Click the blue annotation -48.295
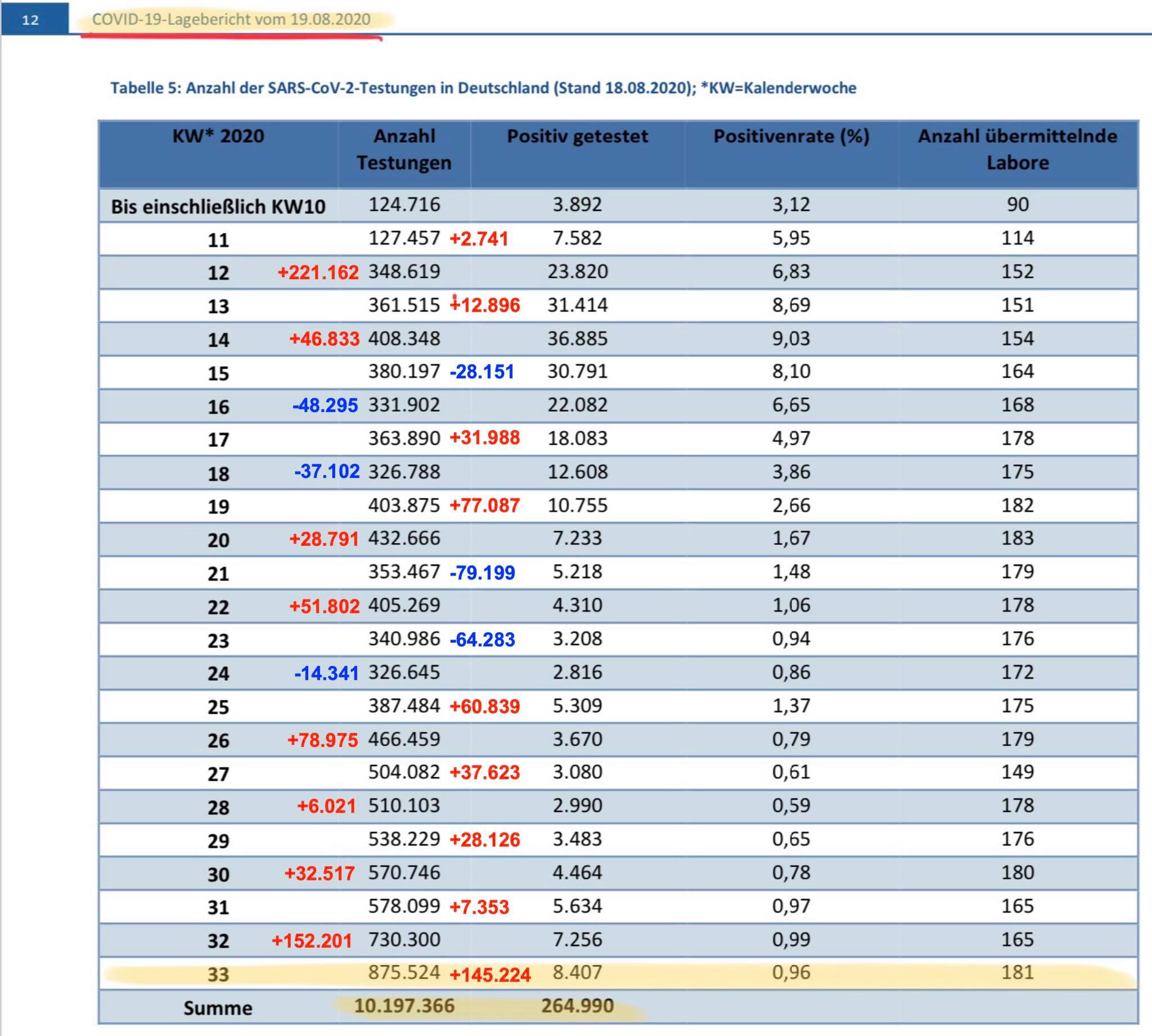 pos(325,406)
